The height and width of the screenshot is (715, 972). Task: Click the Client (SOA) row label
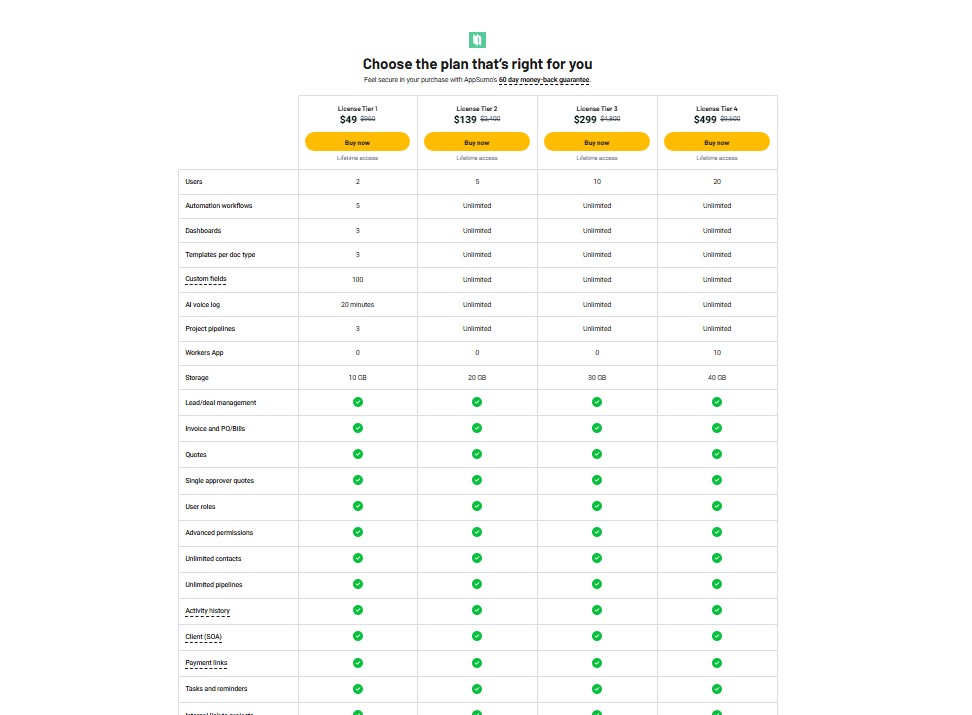[x=203, y=636]
